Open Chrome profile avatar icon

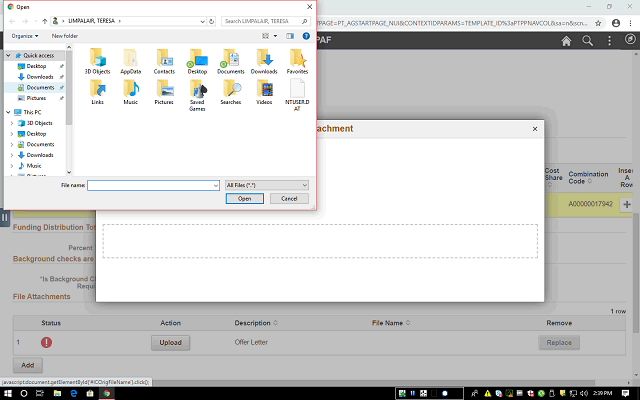pos(616,23)
